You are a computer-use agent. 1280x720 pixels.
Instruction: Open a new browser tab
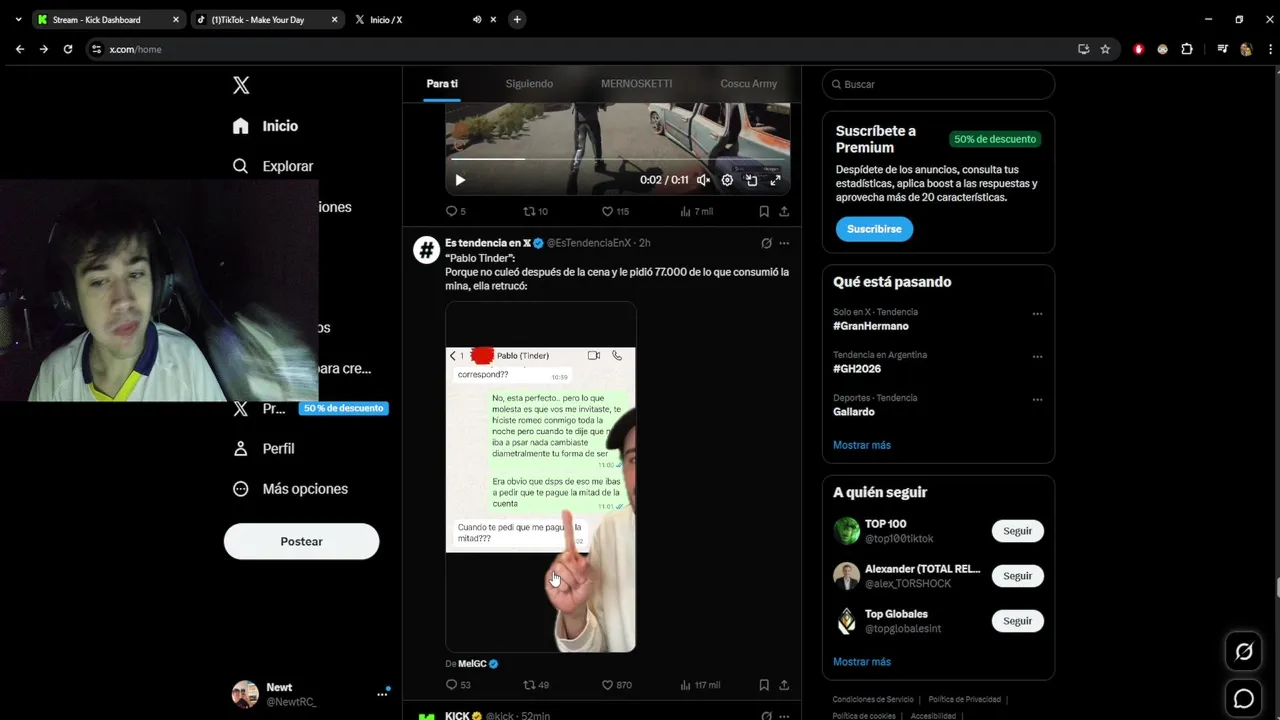pyautogui.click(x=517, y=19)
